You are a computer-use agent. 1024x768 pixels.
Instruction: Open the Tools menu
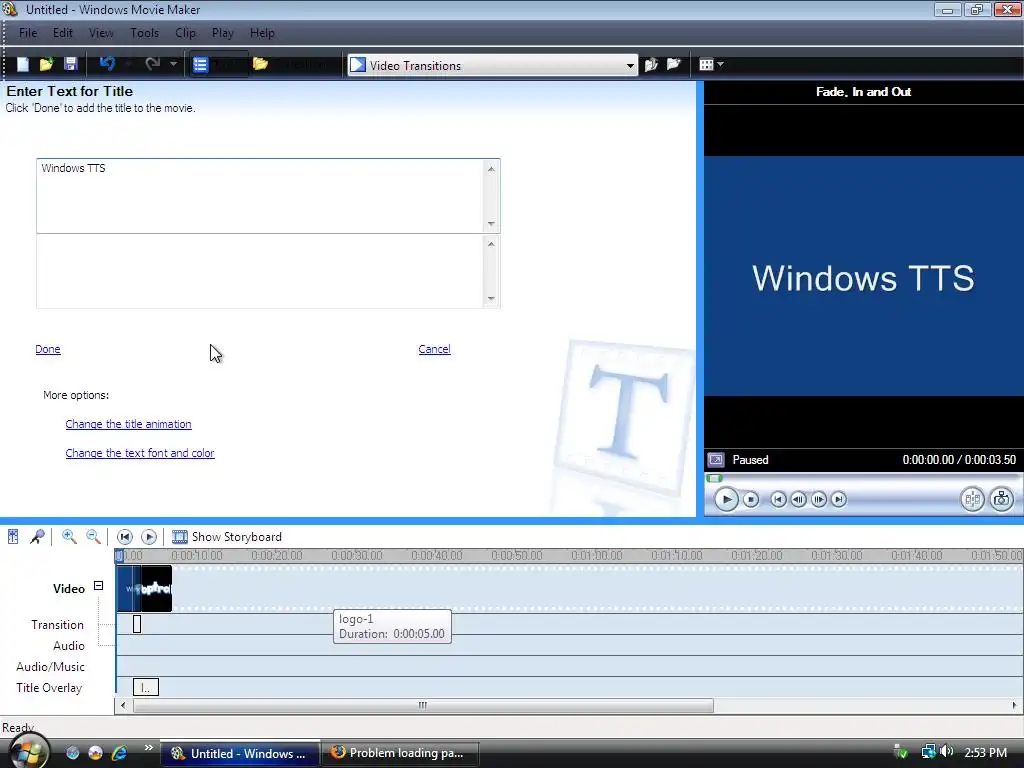tap(144, 33)
